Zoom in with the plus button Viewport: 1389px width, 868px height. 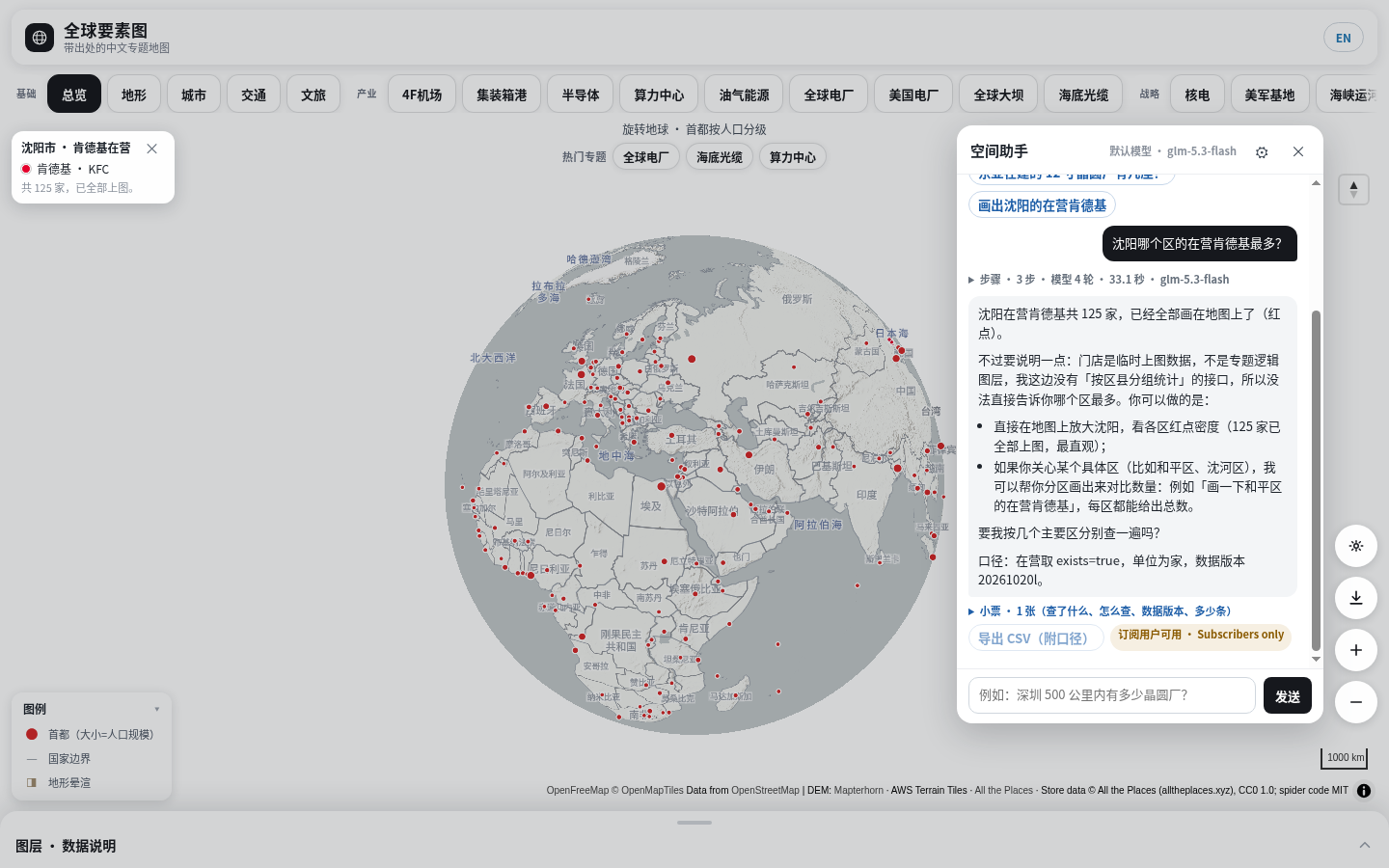click(x=1355, y=650)
